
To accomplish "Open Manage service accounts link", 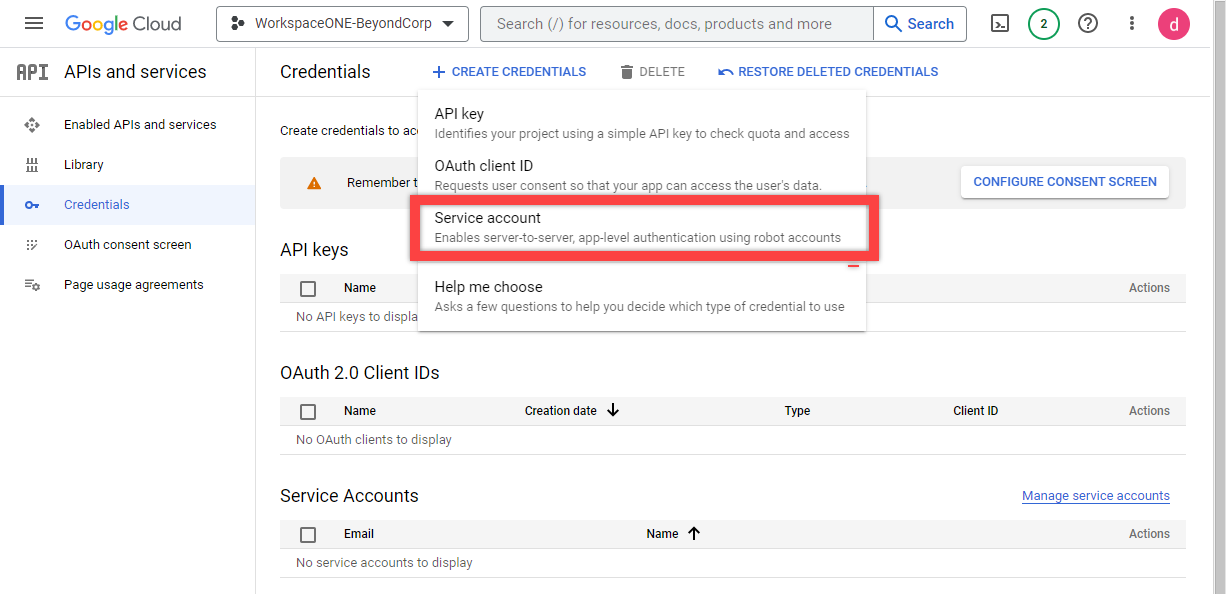I will (x=1095, y=496).
